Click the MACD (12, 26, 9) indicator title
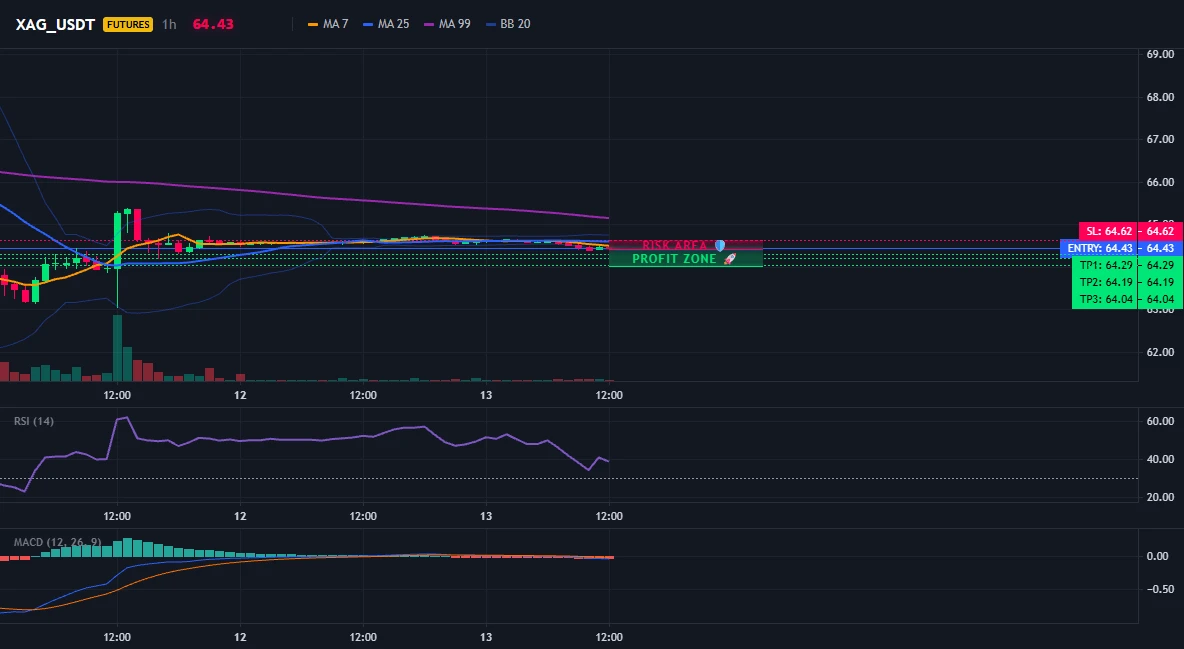Viewport: 1184px width, 649px height. pyautogui.click(x=57, y=542)
